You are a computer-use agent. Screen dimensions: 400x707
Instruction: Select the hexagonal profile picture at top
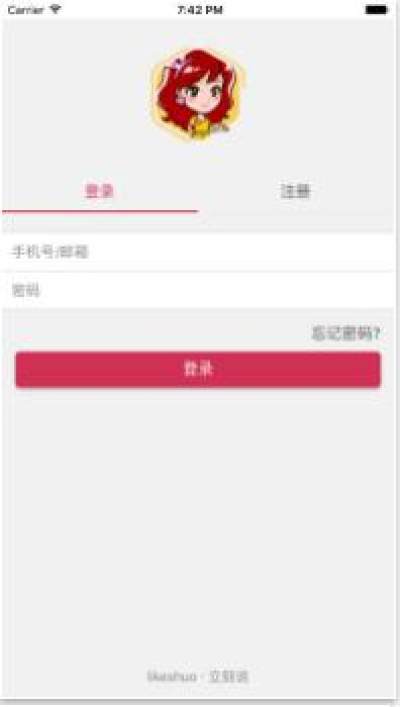pos(198,94)
